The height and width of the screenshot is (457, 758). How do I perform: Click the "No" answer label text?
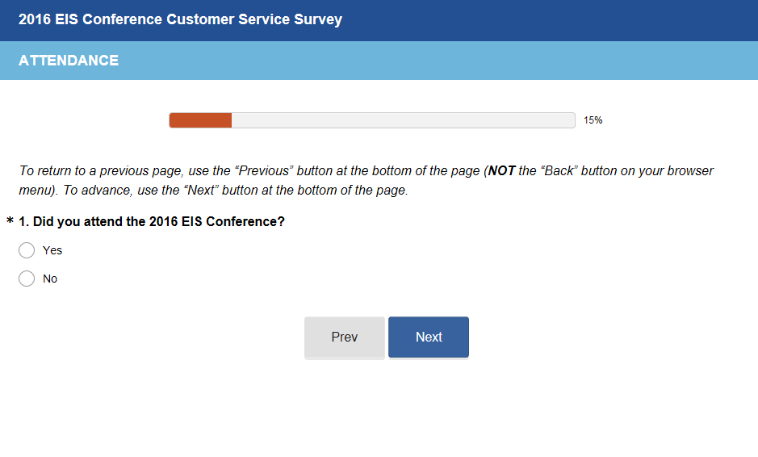point(50,279)
